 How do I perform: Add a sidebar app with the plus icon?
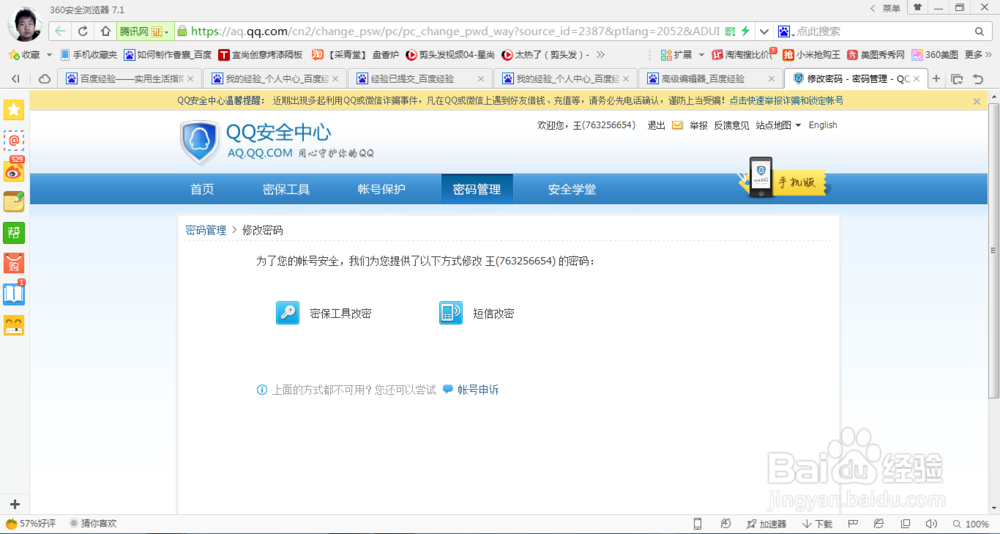pos(15,504)
